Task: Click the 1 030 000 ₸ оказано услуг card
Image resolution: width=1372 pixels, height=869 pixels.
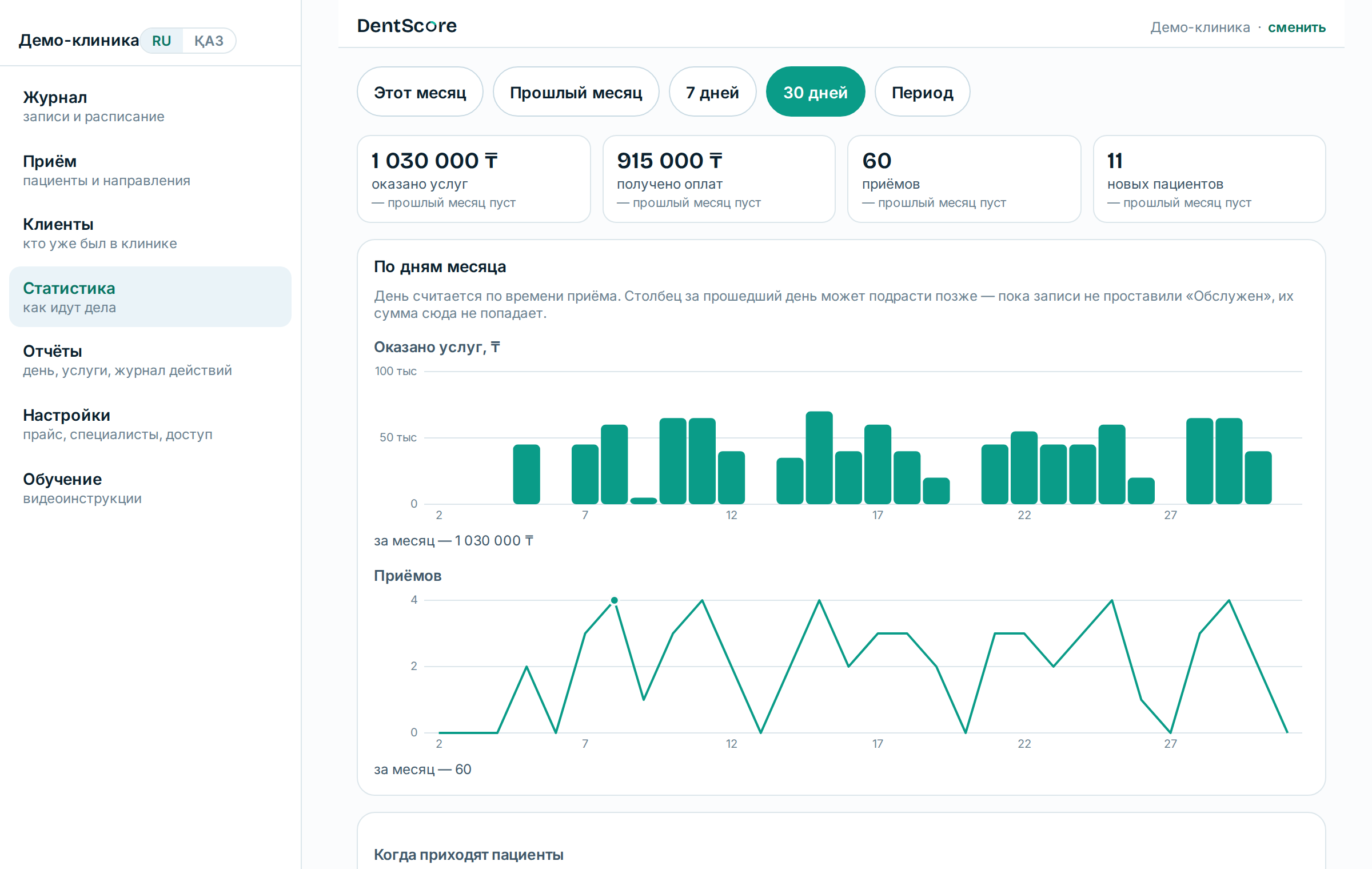Action: (474, 179)
